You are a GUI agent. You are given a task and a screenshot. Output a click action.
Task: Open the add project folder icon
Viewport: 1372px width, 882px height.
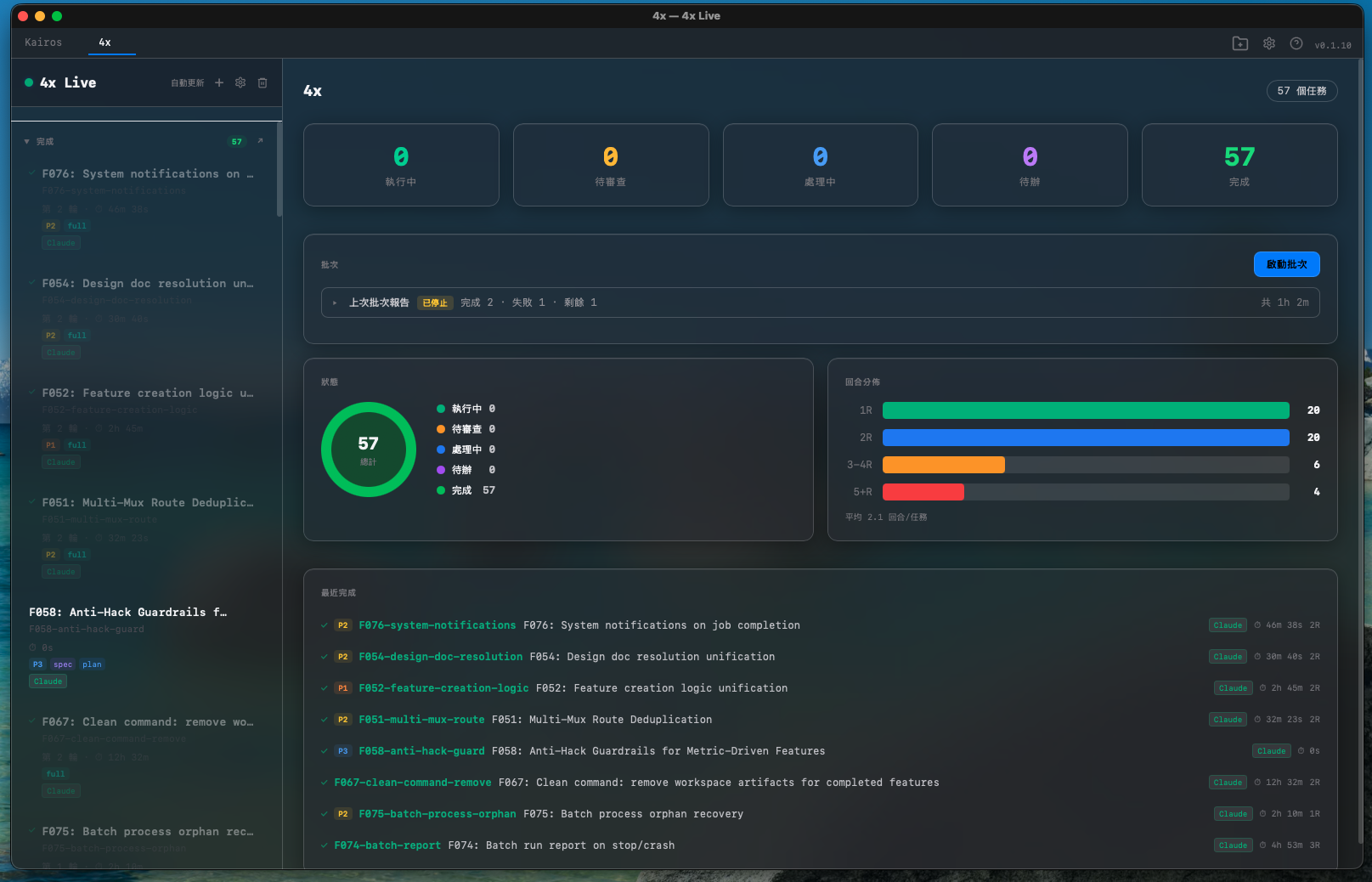click(1240, 43)
